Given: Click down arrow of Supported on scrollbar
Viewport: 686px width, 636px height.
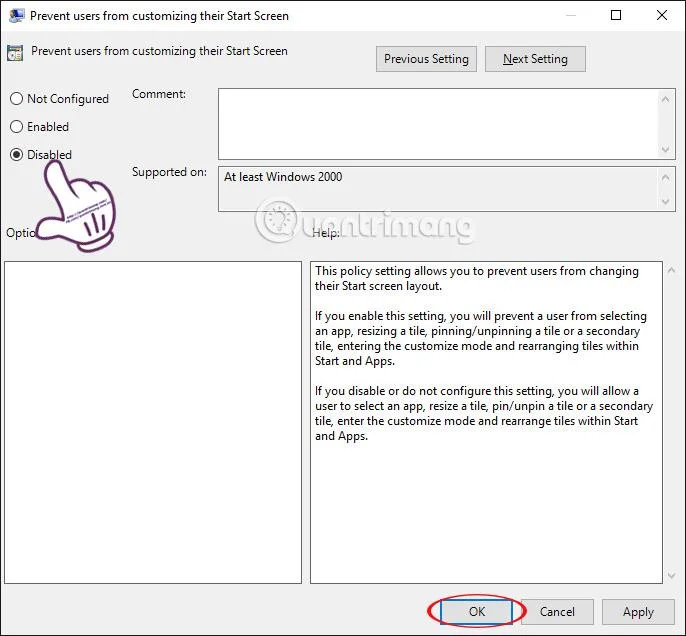Looking at the screenshot, I should (x=665, y=202).
